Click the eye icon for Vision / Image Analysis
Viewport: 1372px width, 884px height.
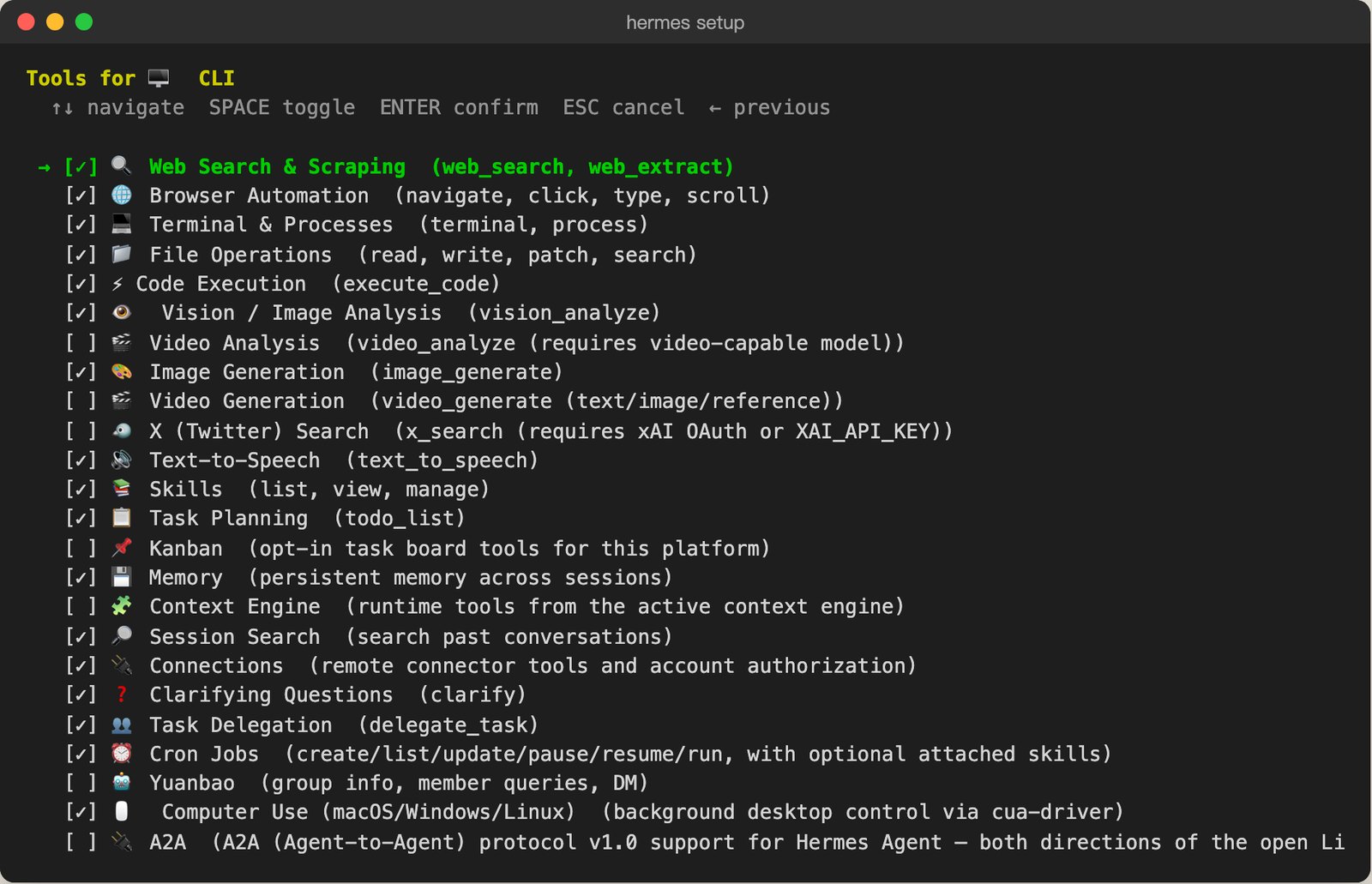[121, 313]
